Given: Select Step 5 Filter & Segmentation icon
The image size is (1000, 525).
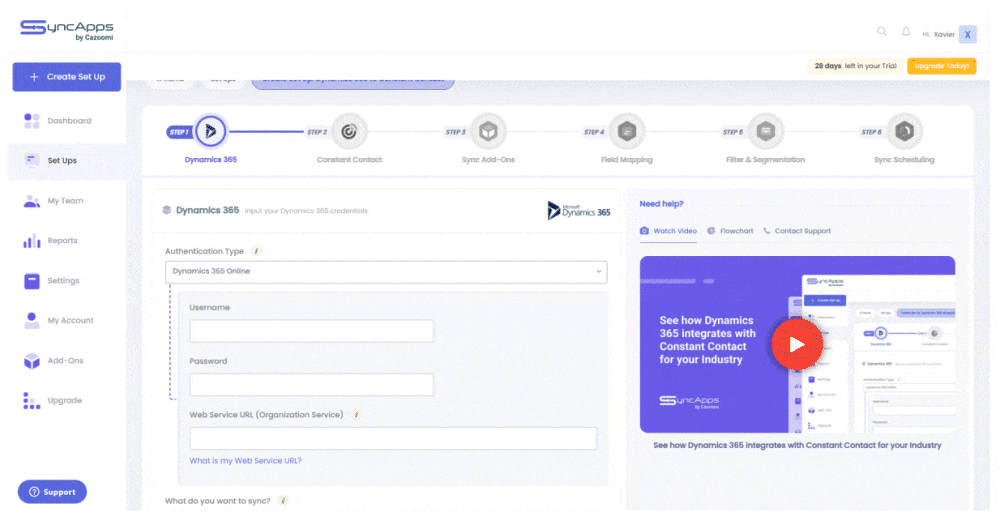Looking at the screenshot, I should pyautogui.click(x=765, y=131).
